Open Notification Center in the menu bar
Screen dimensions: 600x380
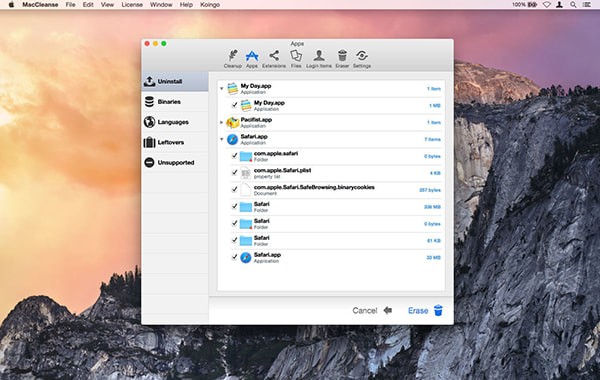coord(586,5)
